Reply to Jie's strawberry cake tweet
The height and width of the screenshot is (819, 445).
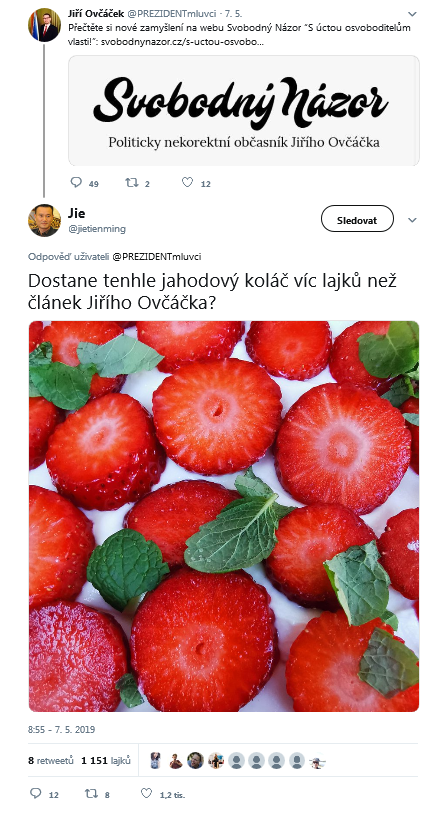click(x=36, y=793)
